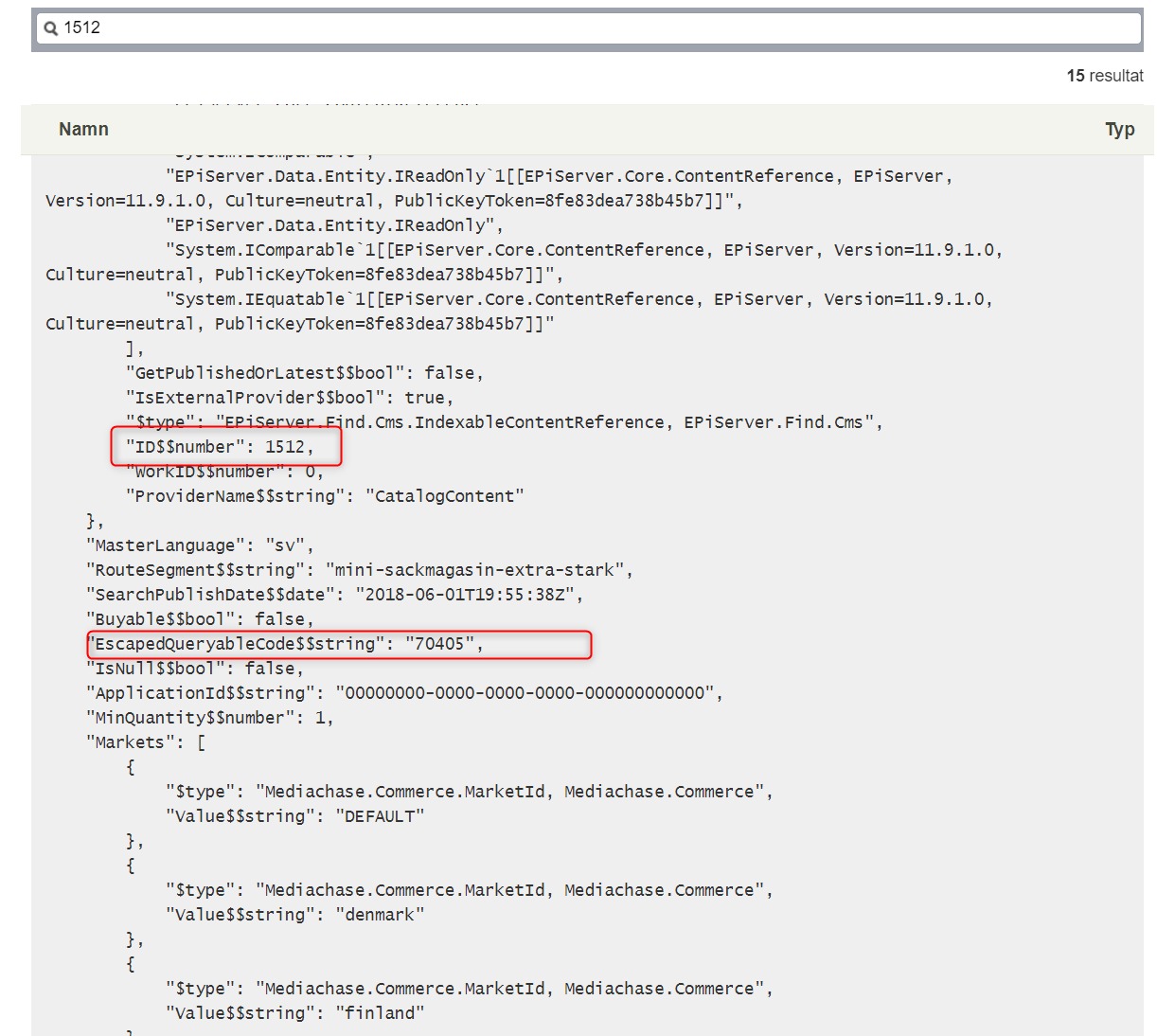
Task: Select the MasterLanguage "sv" line
Action: (199, 545)
